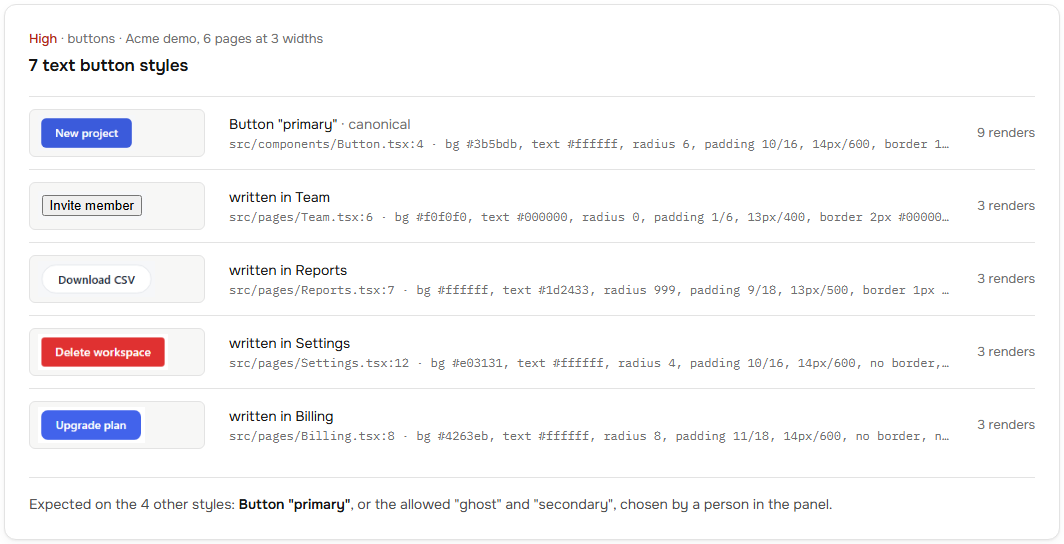
Task: Select the 'written in Settings' title
Action: tap(290, 343)
